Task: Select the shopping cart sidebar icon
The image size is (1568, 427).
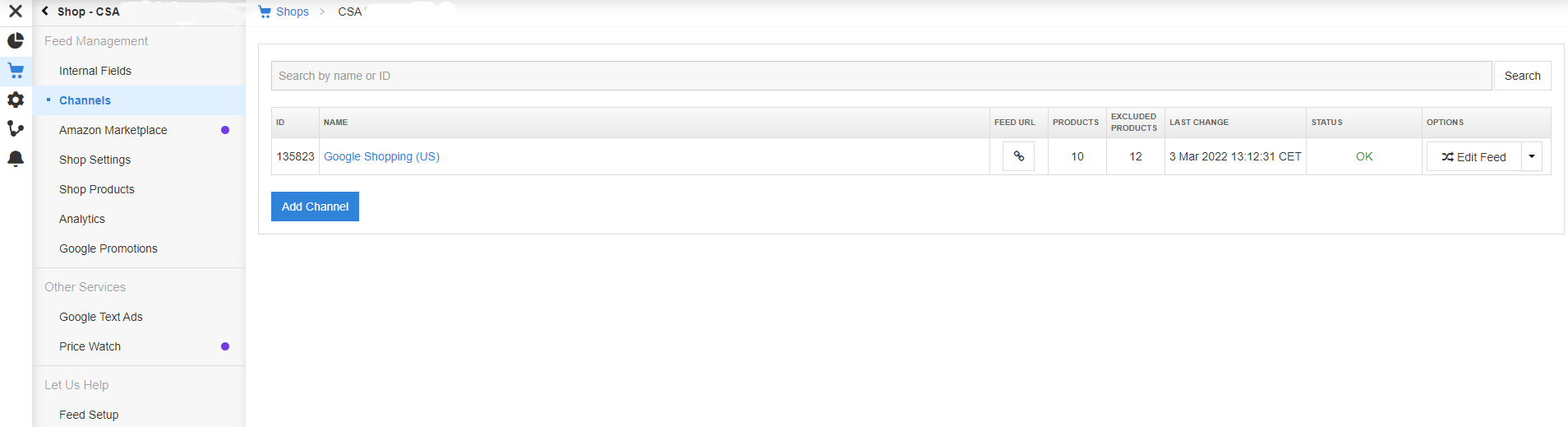Action: 16,71
